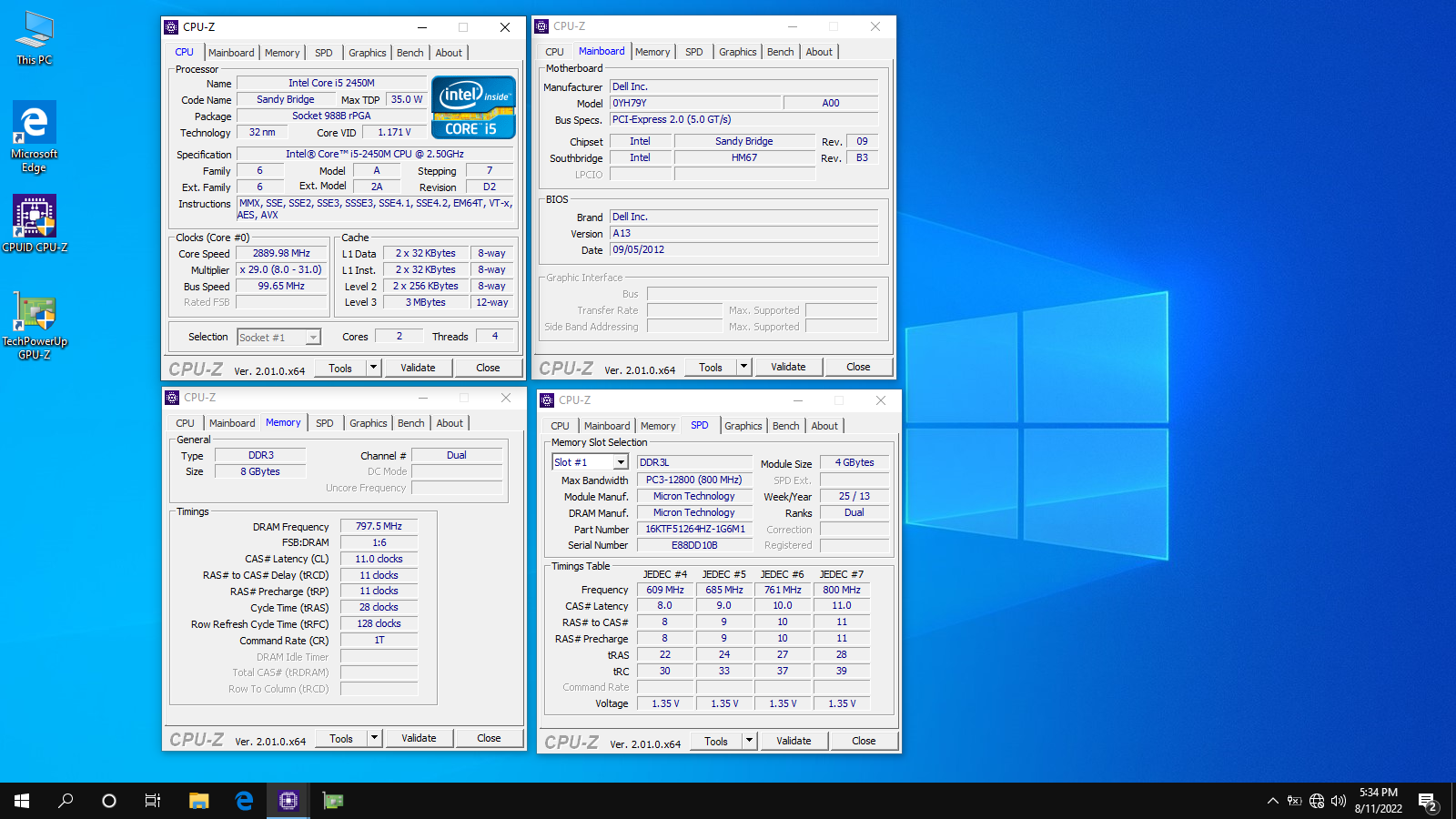This screenshot has width=1456, height=819.
Task: Click Tools button in Mainboard window
Action: (x=711, y=367)
